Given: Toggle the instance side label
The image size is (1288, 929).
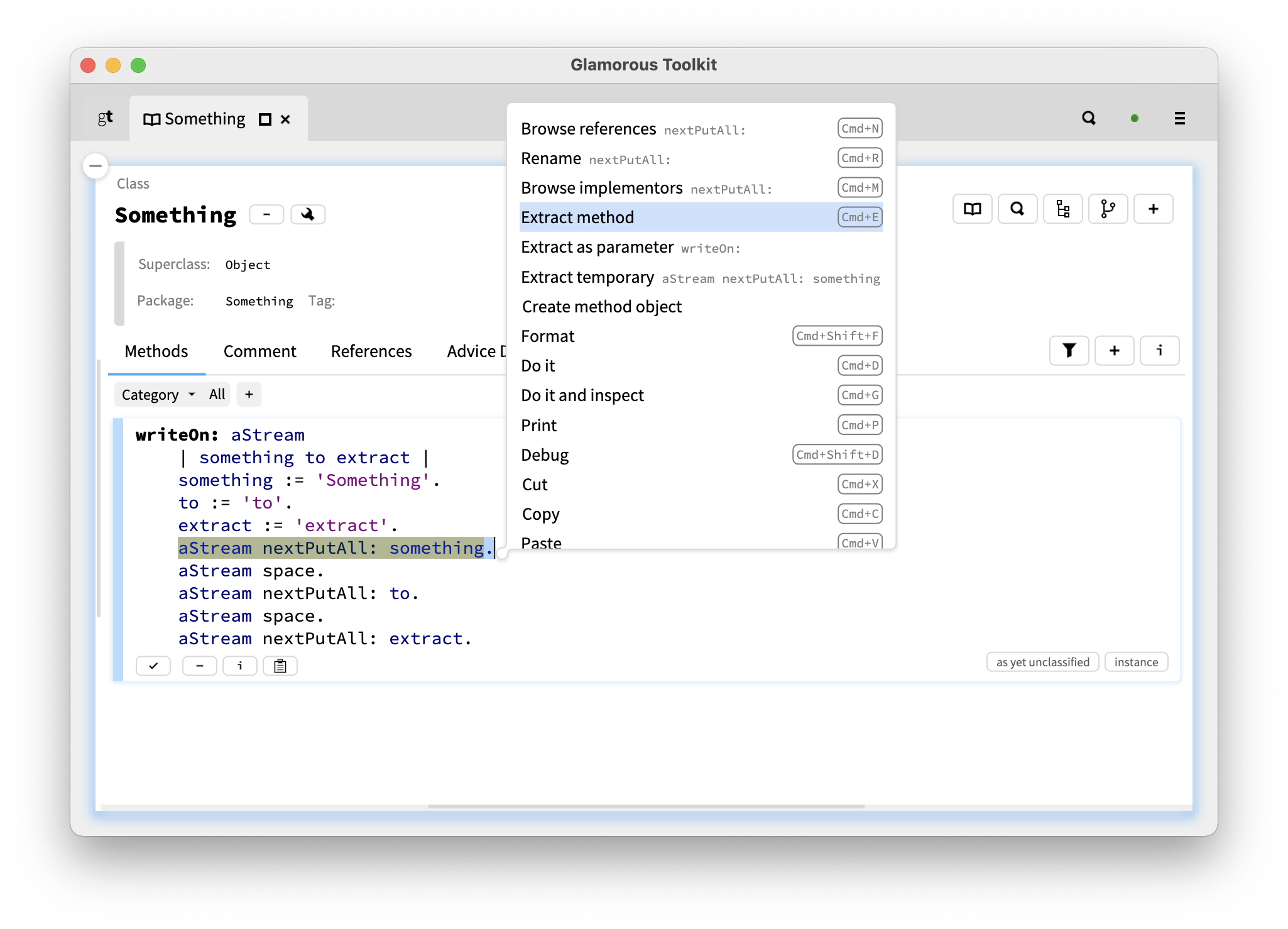Looking at the screenshot, I should [1136, 662].
